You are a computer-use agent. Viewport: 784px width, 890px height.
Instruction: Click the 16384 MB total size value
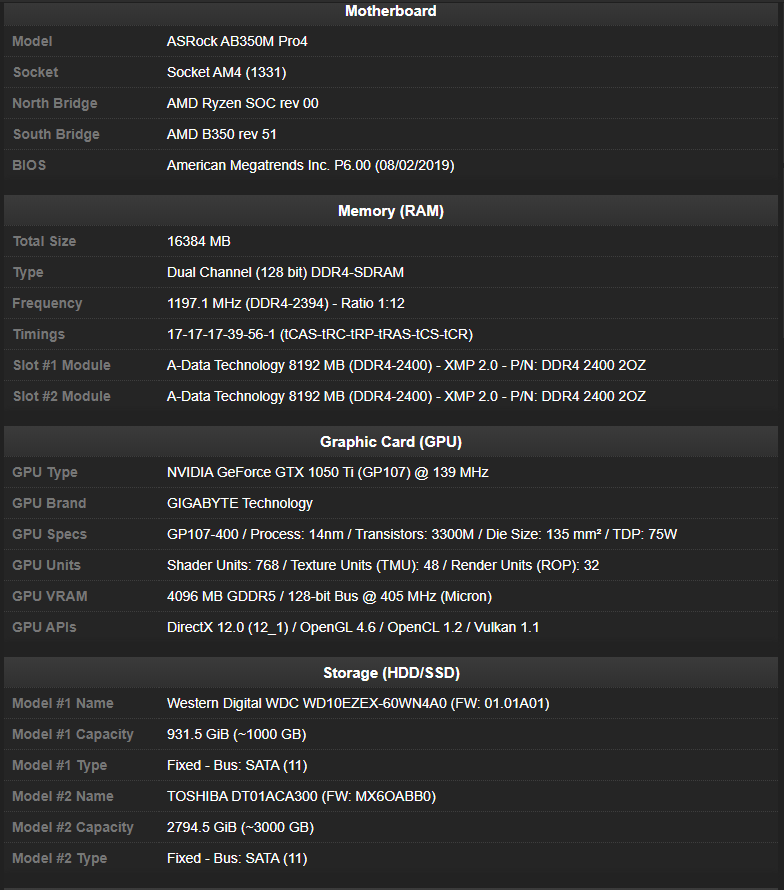coord(199,241)
